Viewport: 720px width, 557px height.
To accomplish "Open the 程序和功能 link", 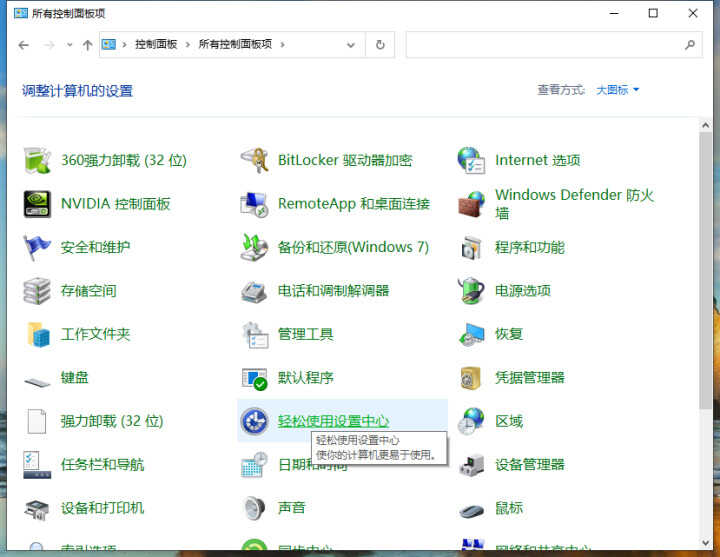I will point(529,247).
